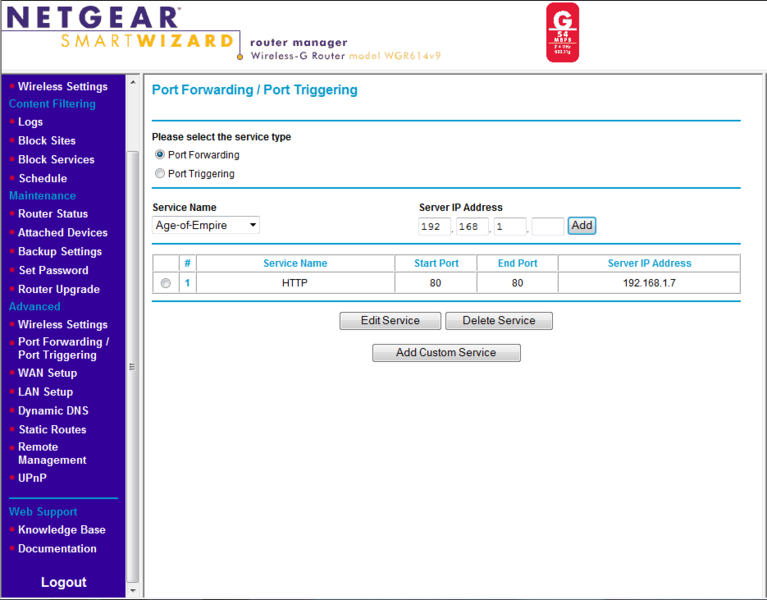Click the Add button next to Server IP

[582, 225]
